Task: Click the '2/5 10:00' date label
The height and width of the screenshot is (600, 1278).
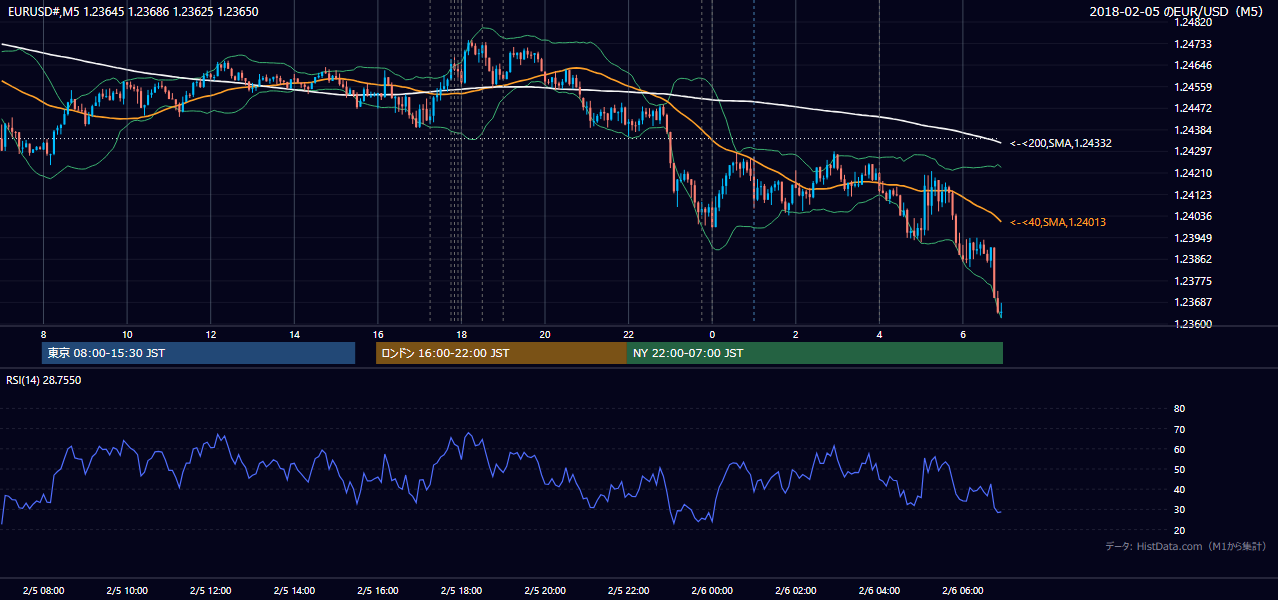Action: (126, 590)
